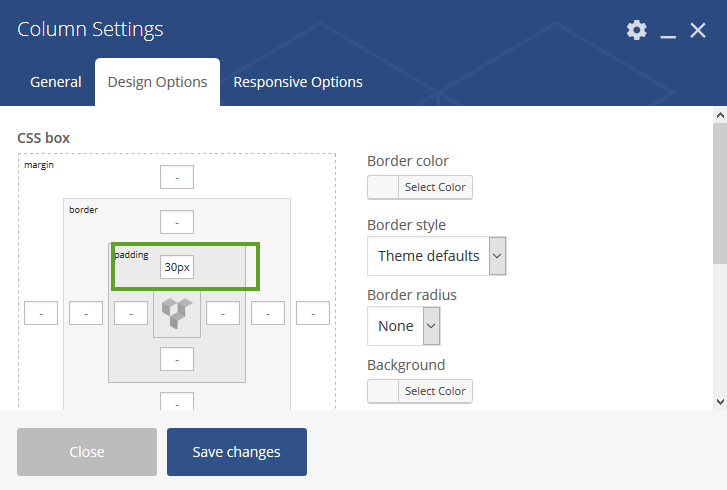
Task: Click the Save changes button
Action: (237, 452)
